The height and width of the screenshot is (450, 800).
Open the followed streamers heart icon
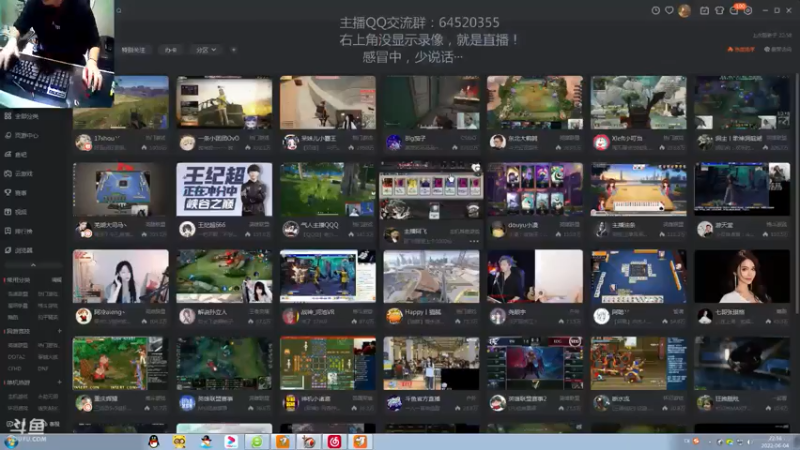(669, 10)
